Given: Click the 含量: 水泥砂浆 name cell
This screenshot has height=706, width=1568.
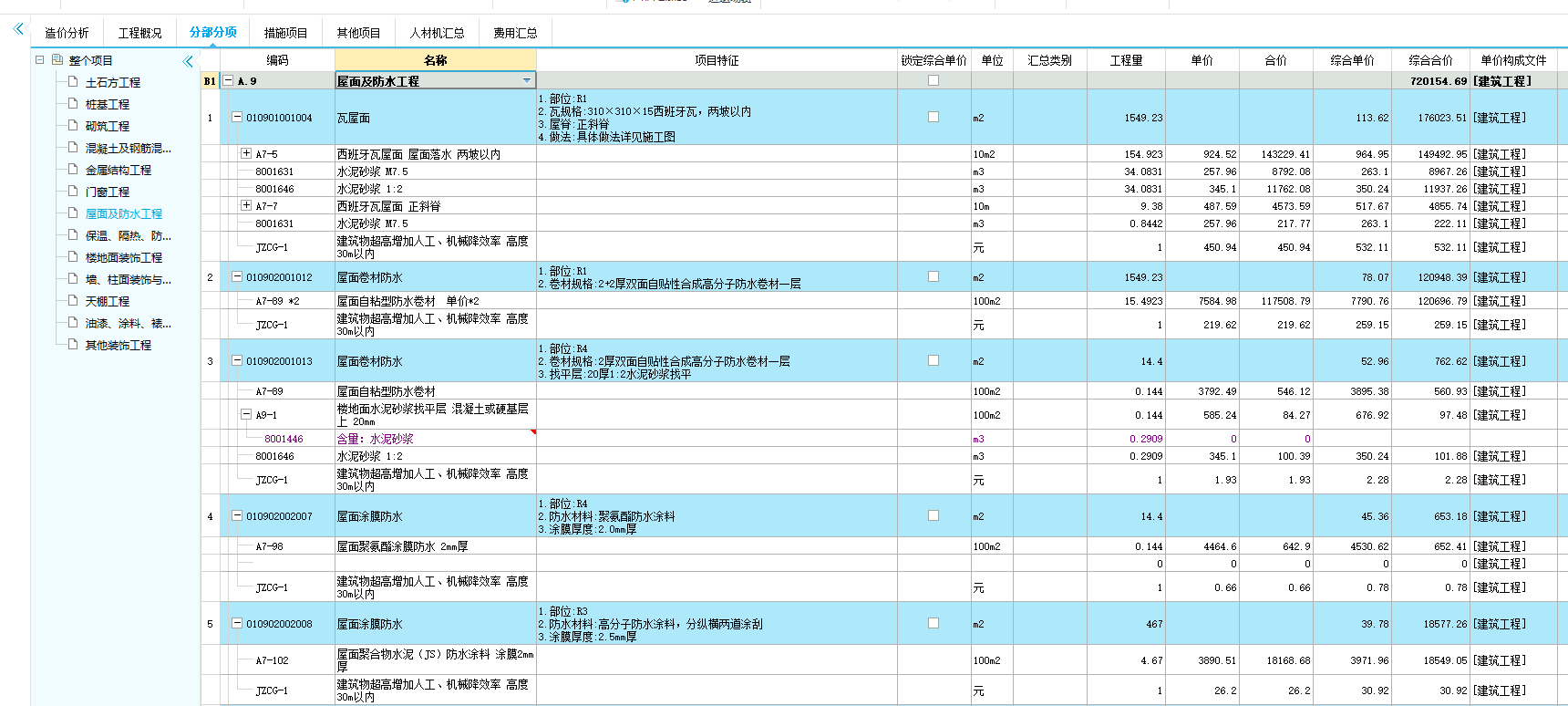Looking at the screenshot, I should pyautogui.click(x=436, y=439).
